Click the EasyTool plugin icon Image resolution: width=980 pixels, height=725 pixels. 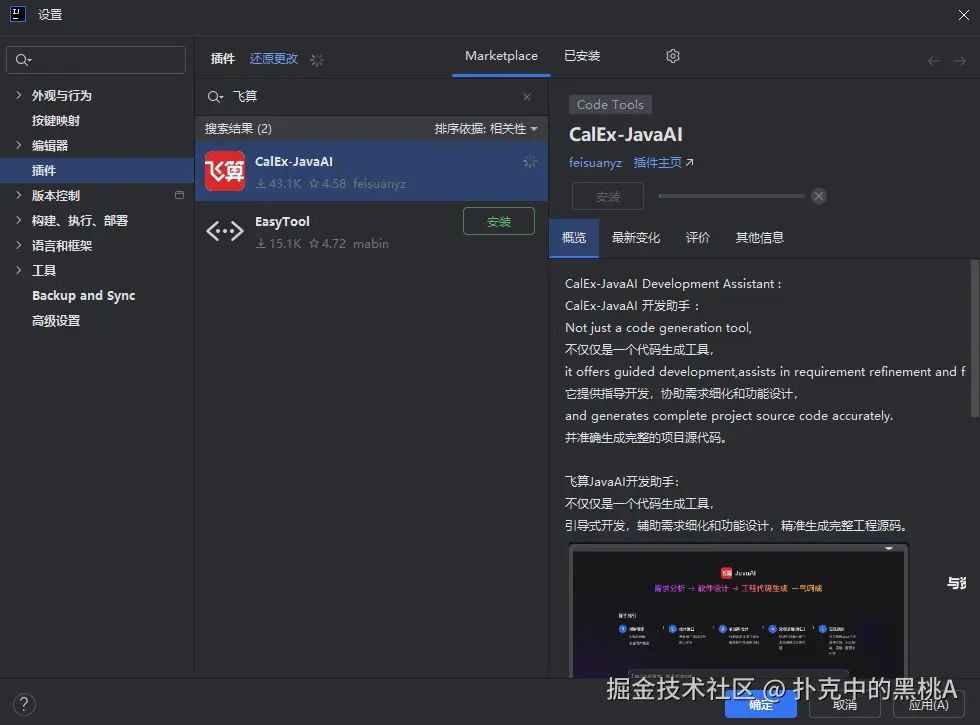[x=225, y=231]
